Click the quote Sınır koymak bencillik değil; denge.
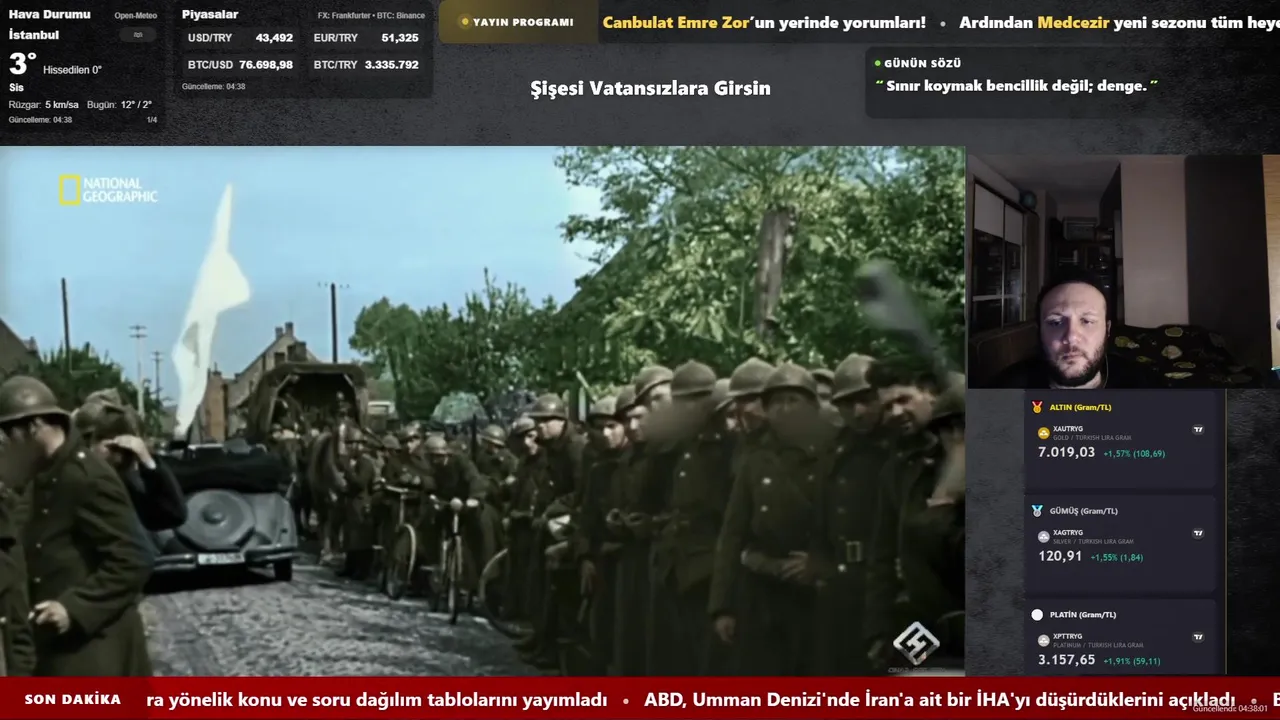This screenshot has height=720, width=1280. 1016,86
